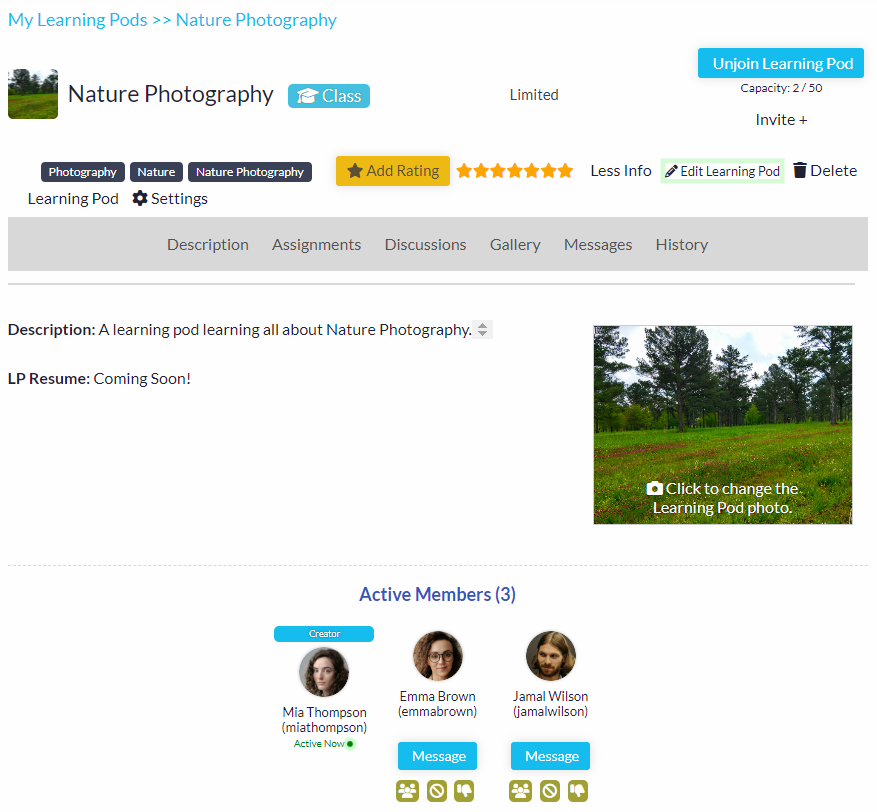Open the Assignments tab

point(317,244)
